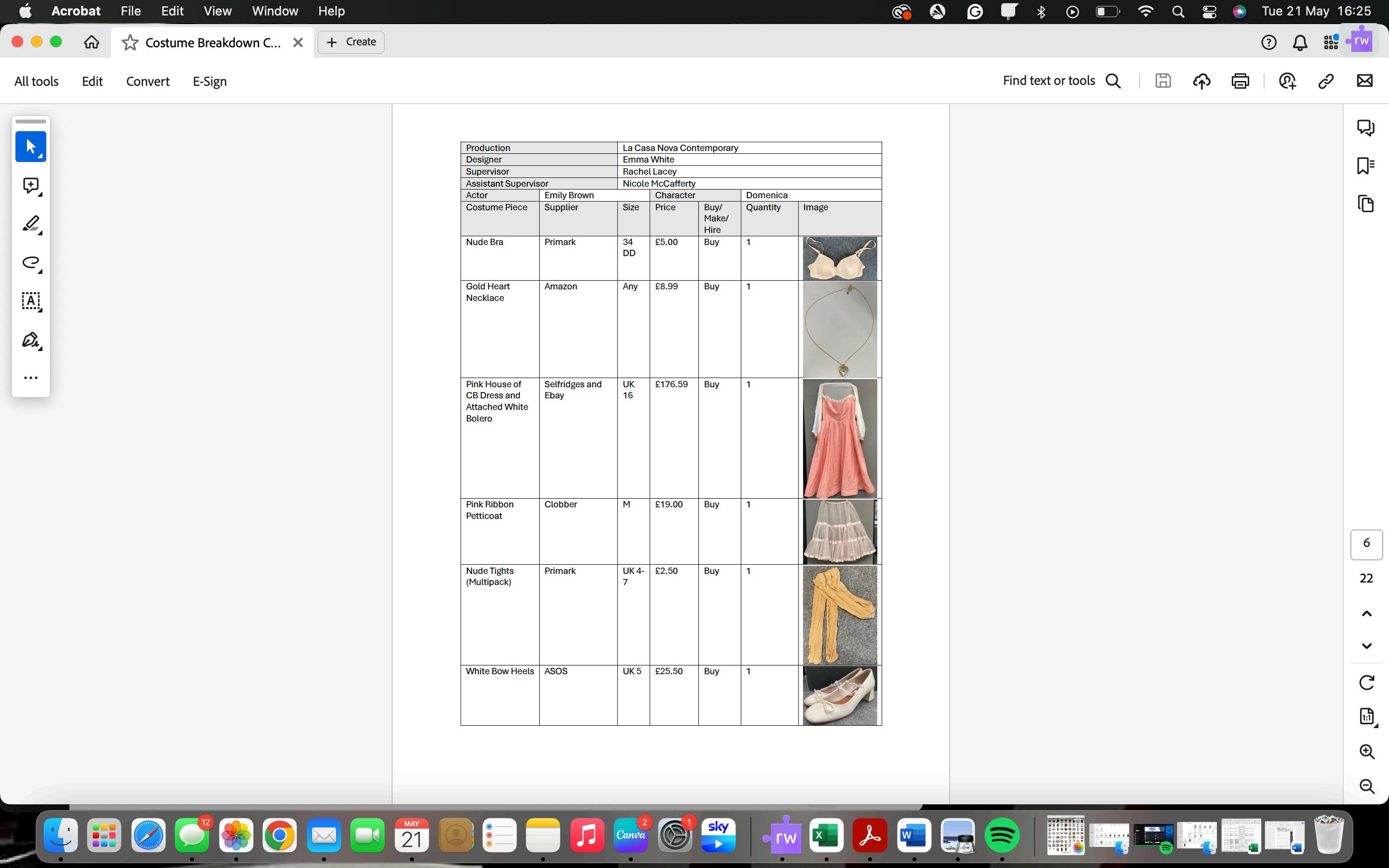Click the zoom in magnifier
This screenshot has height=868, width=1389.
coord(1367,751)
